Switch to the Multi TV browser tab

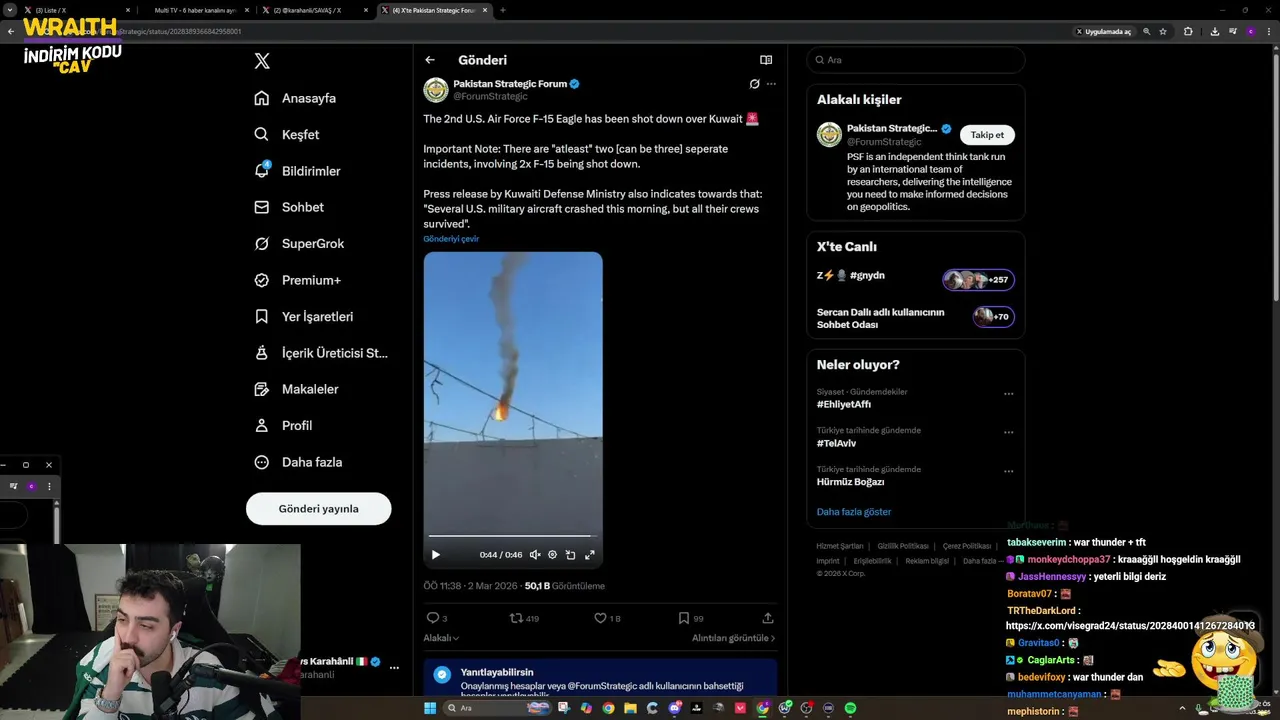(195, 10)
